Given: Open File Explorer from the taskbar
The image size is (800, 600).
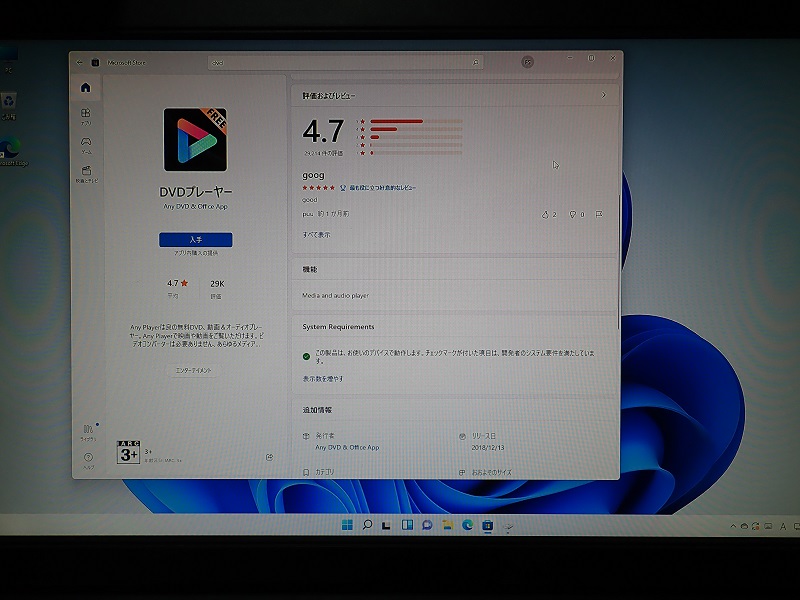Looking at the screenshot, I should tap(447, 525).
